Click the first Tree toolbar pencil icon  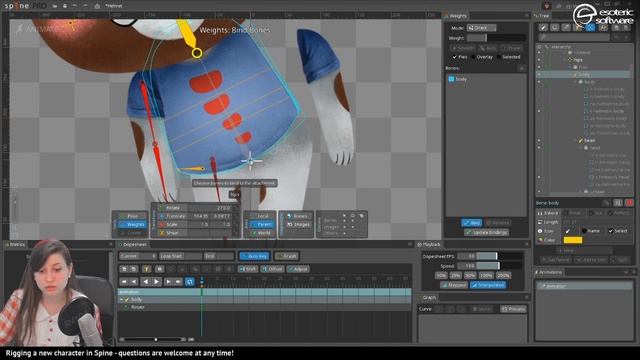[542, 27]
